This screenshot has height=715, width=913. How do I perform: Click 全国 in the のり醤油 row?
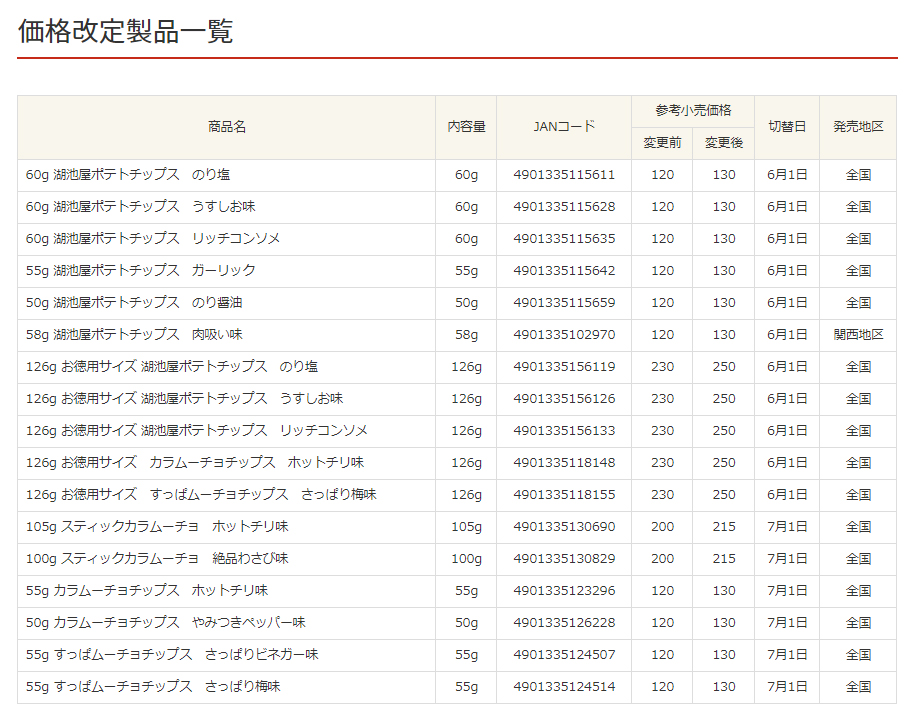point(858,303)
